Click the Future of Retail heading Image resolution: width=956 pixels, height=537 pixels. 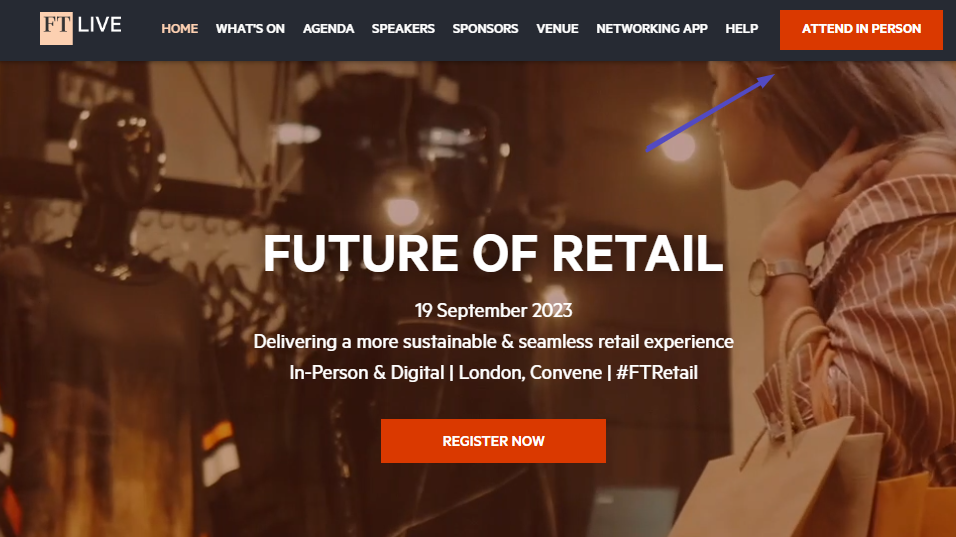[493, 254]
